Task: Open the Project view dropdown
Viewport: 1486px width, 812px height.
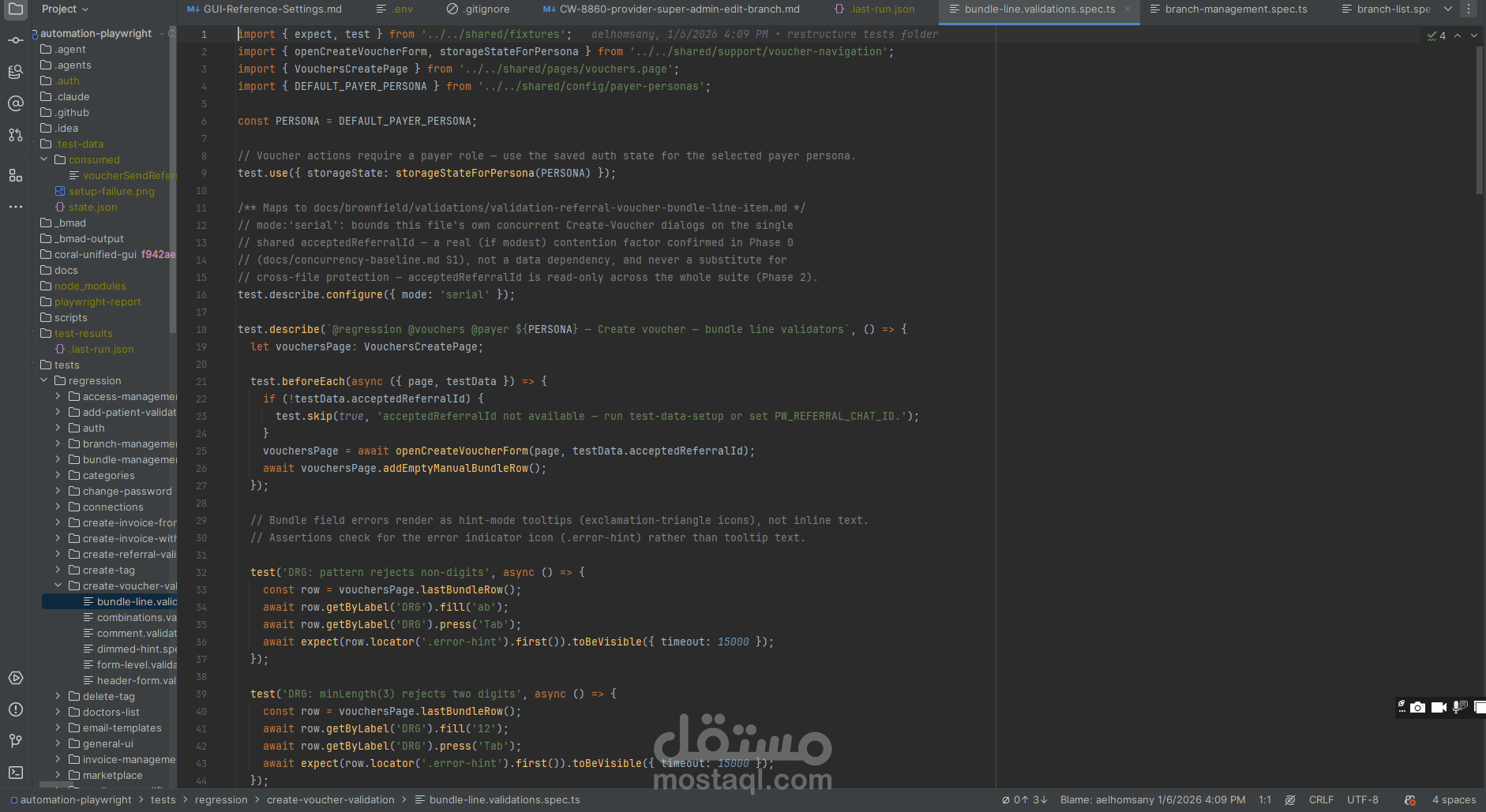Action: (x=65, y=9)
